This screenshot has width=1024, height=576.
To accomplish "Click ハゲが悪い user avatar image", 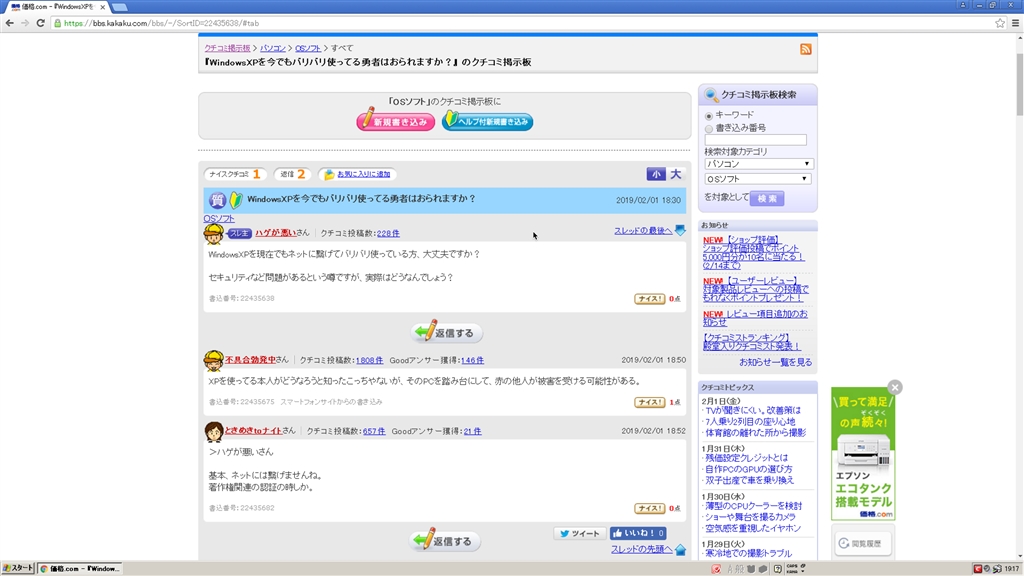I will 214,234.
